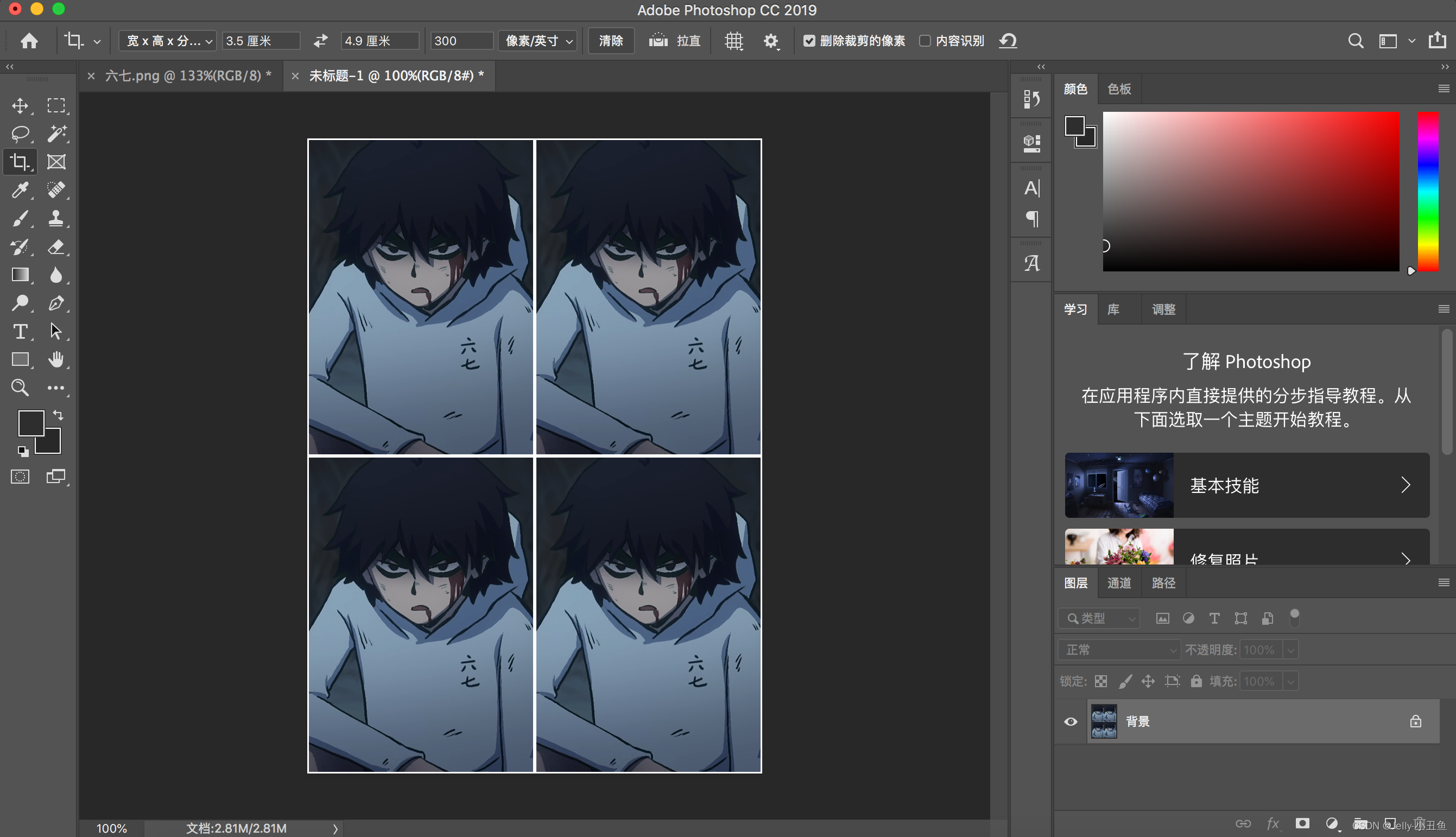Open crop overlay grid options
Viewport: 1456px width, 837px height.
tap(733, 41)
